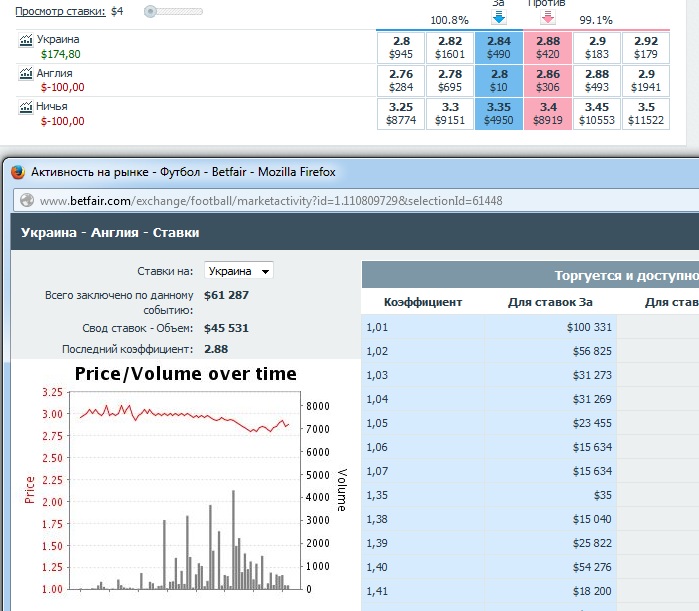This screenshot has height=611, width=699.
Task: Click the Украина - Англия - Ставки heading
Action: (x=110, y=233)
